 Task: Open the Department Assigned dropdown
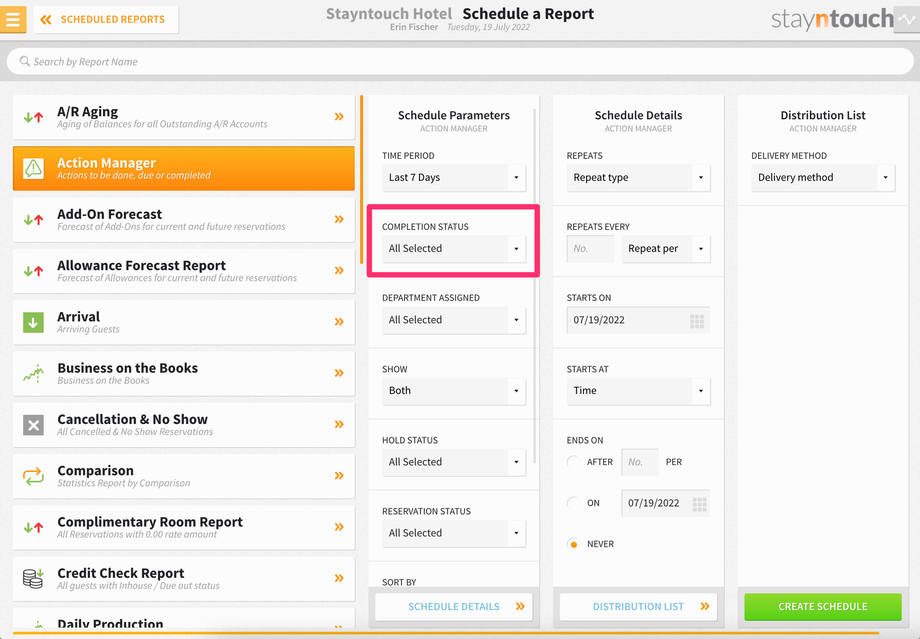coord(454,320)
